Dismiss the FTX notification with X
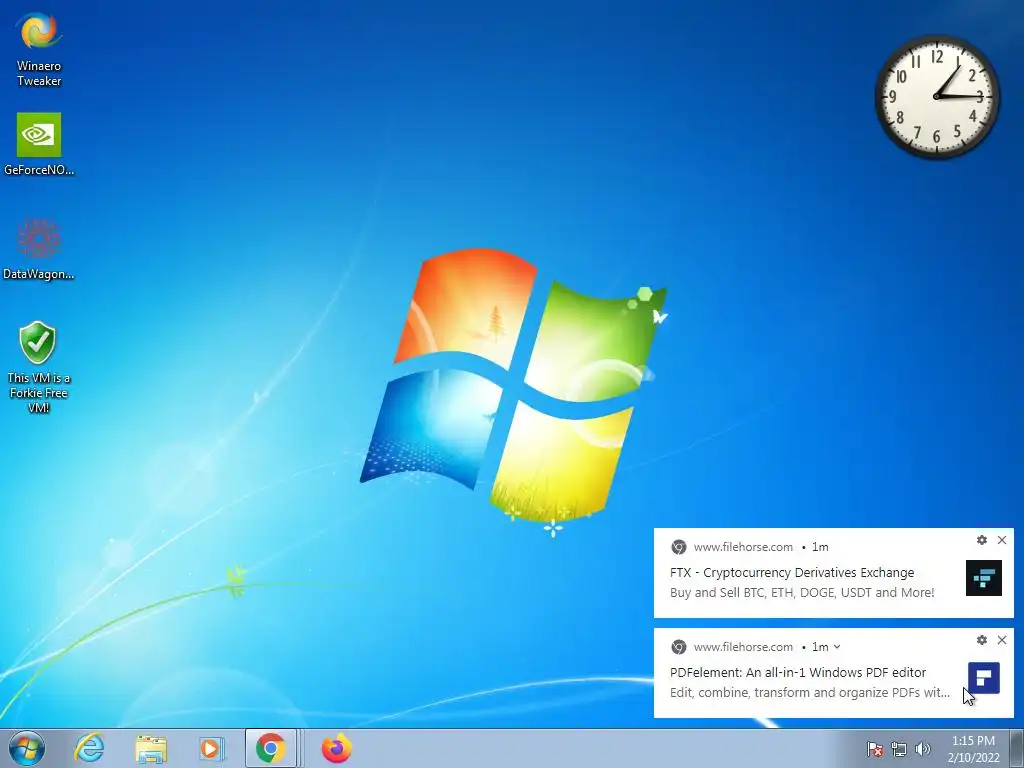The width and height of the screenshot is (1024, 768). coord(1002,540)
